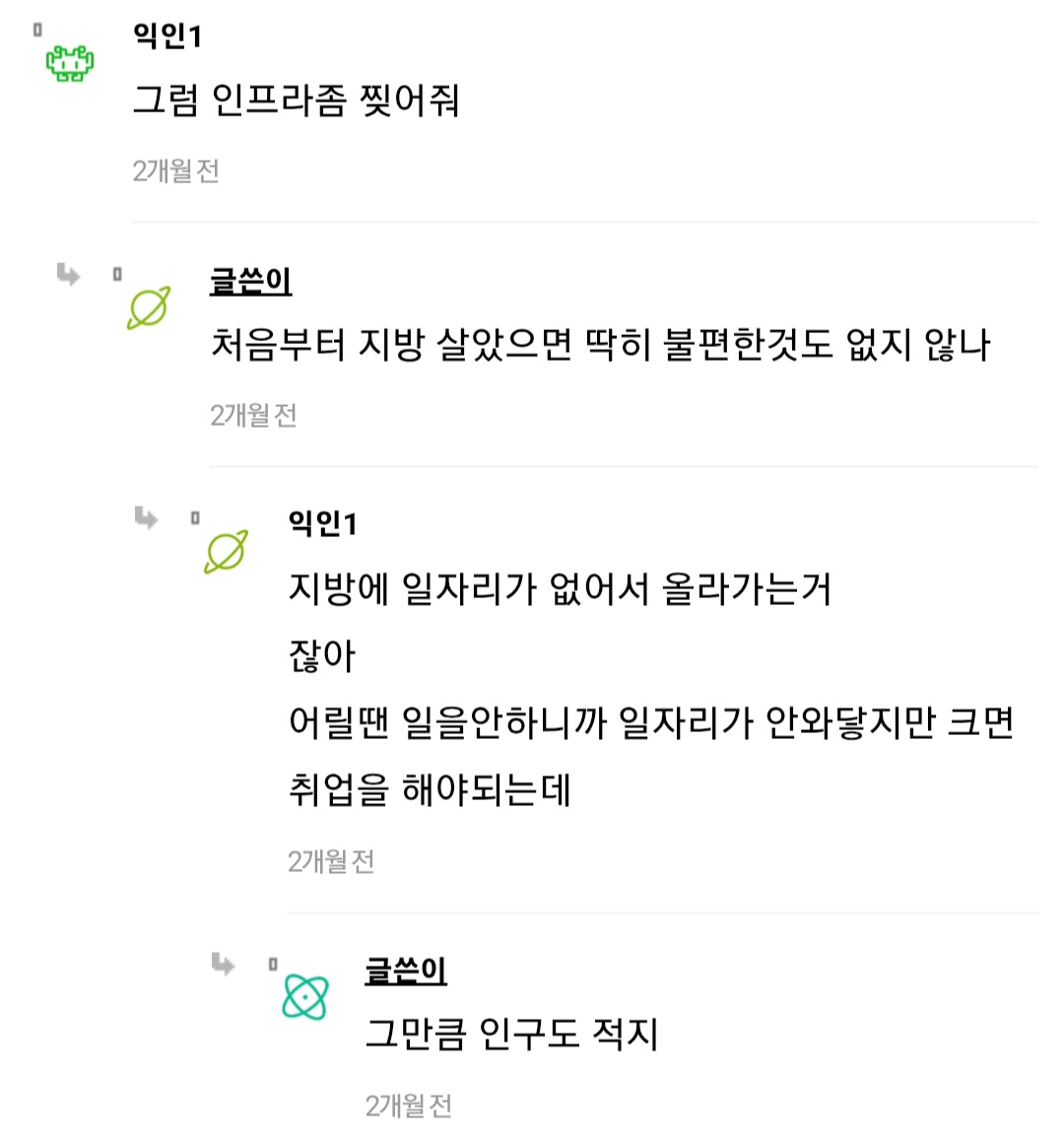Click reply arrow before '그만큼 인구도 적지' comment

tap(223, 964)
